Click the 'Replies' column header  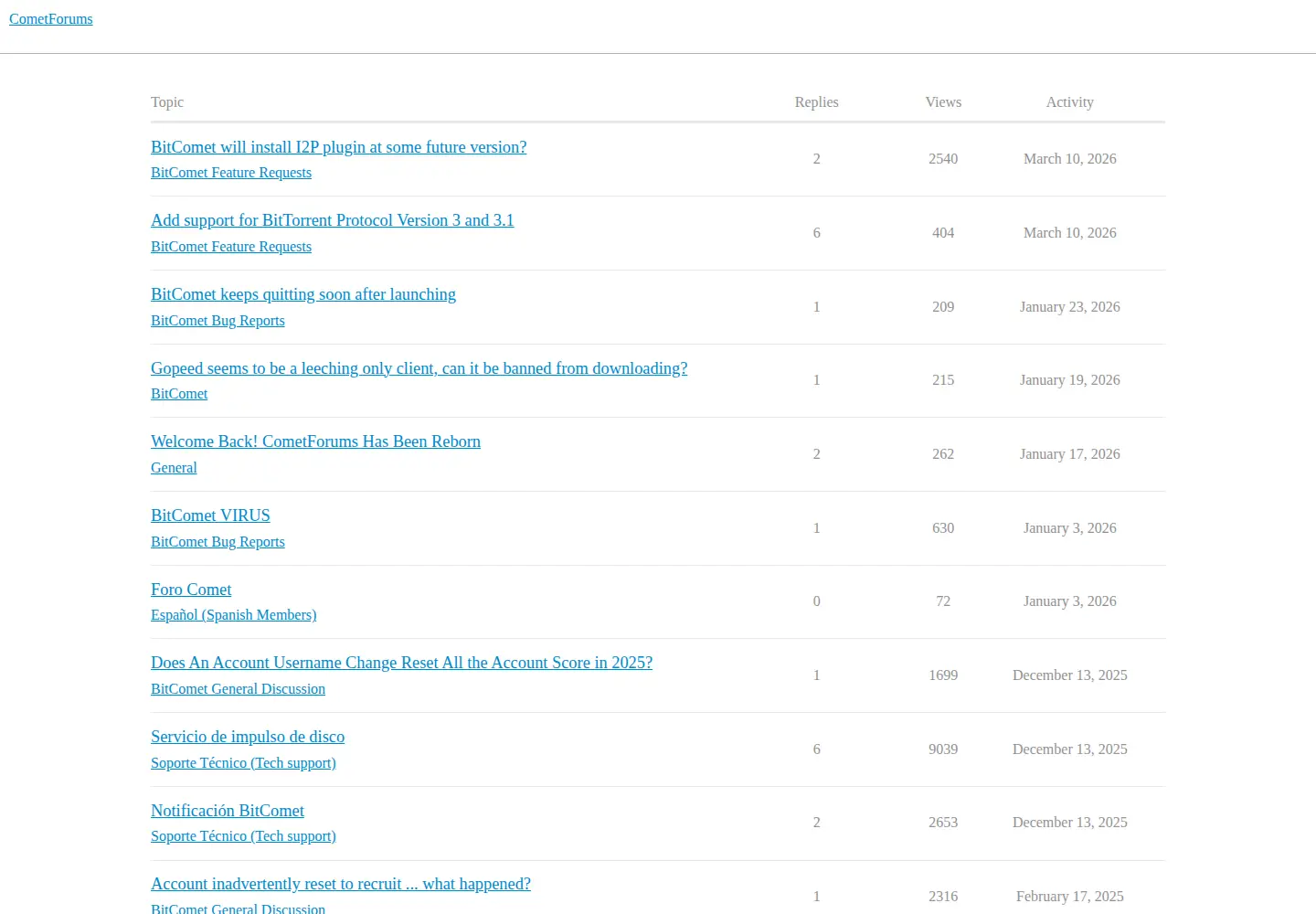point(817,102)
